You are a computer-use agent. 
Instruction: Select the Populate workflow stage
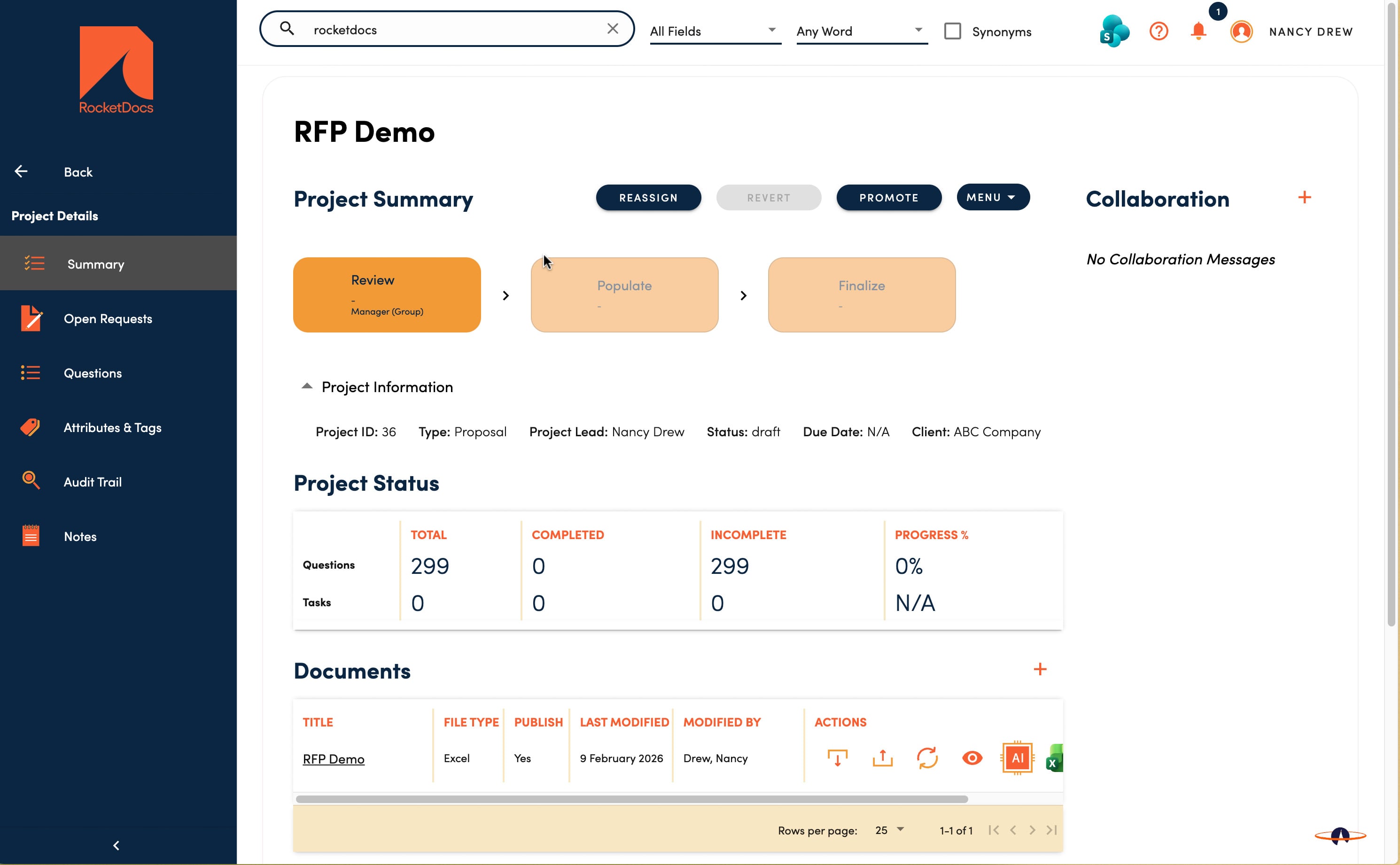[624, 294]
